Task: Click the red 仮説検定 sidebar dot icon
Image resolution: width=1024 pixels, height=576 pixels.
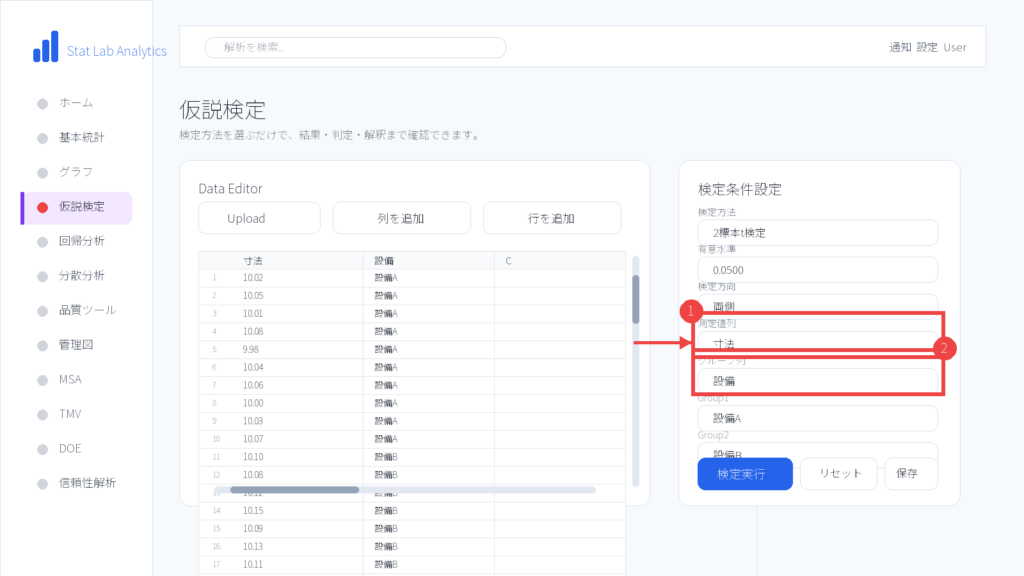Action: click(x=42, y=208)
